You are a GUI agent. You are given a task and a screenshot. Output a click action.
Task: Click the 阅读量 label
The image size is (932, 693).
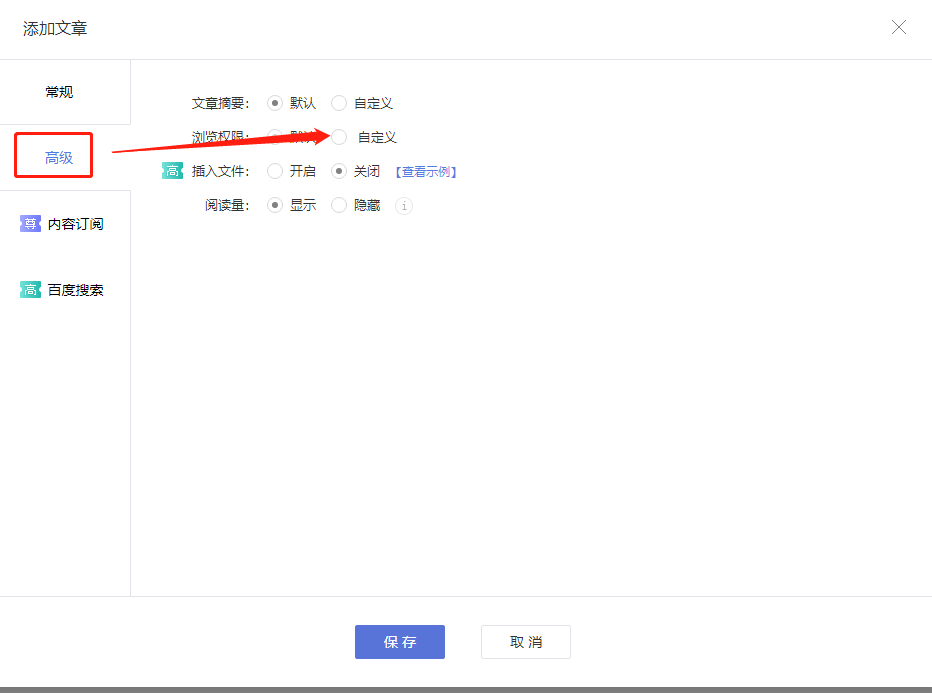[x=227, y=206]
